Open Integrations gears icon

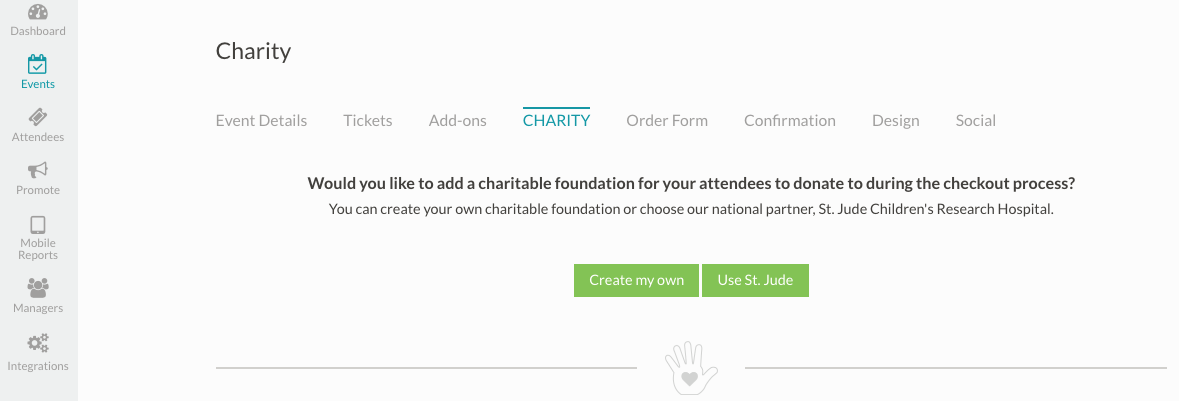point(38,343)
